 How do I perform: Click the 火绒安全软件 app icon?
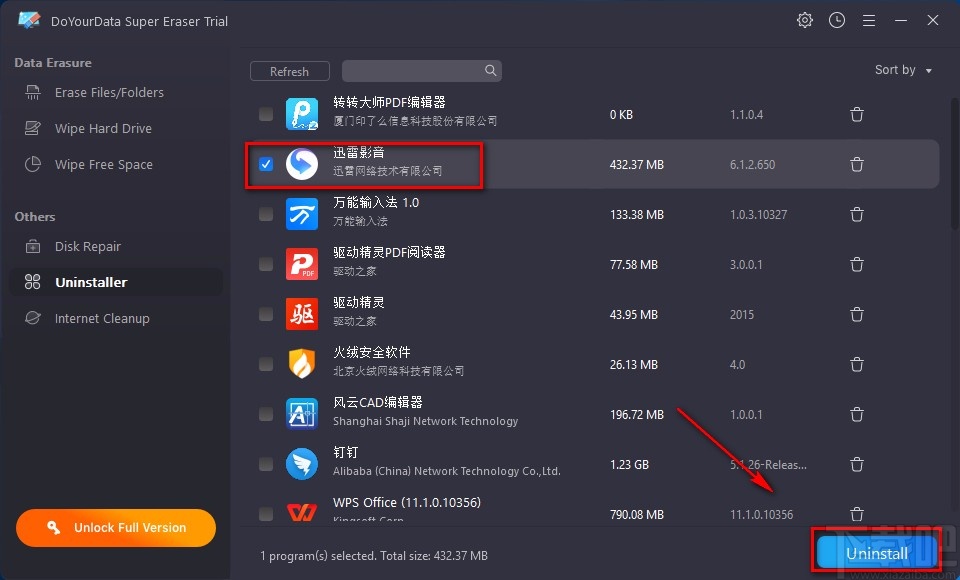[302, 364]
